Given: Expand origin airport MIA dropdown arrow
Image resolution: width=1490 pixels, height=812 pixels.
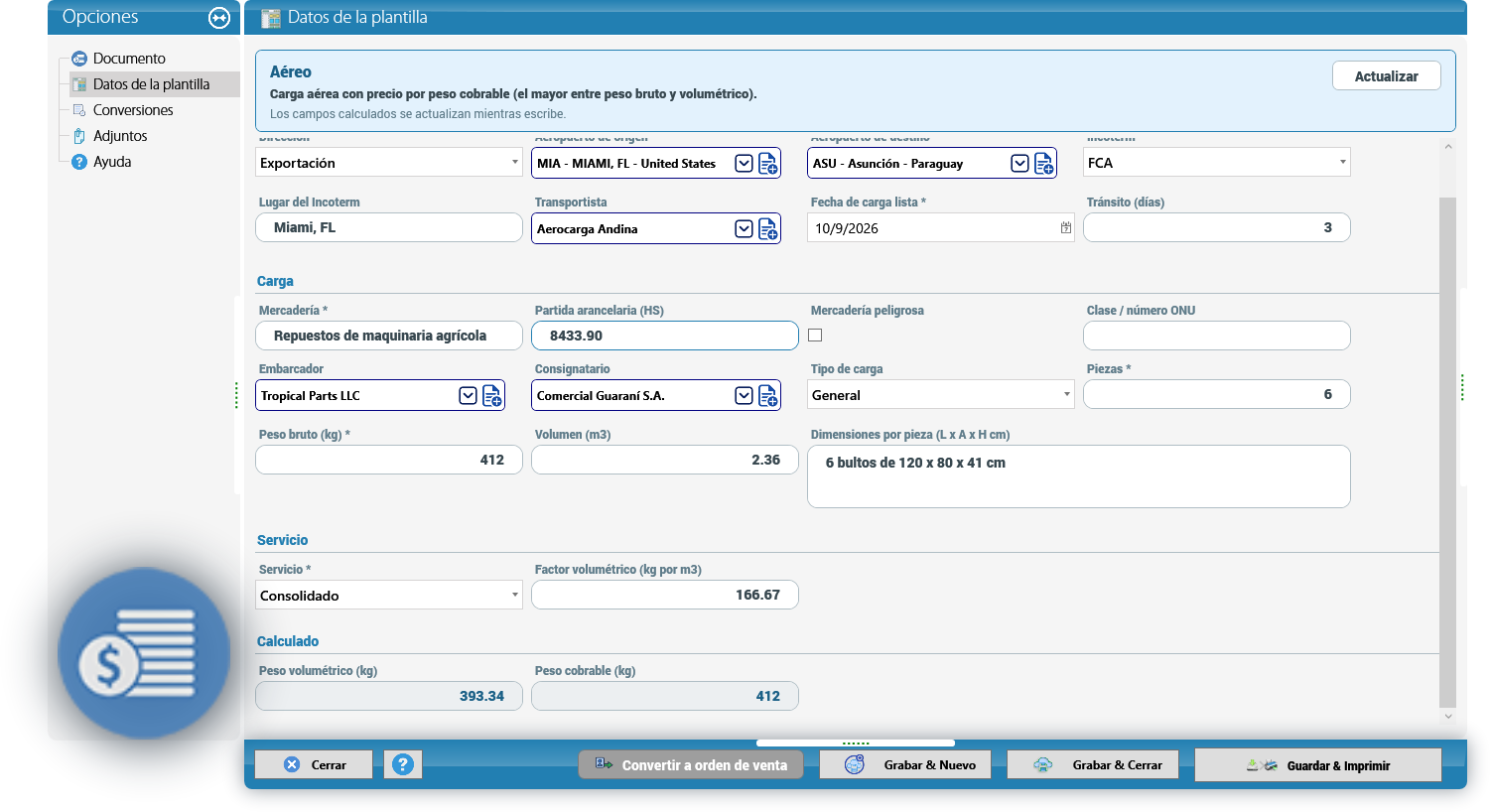Looking at the screenshot, I should tap(744, 164).
